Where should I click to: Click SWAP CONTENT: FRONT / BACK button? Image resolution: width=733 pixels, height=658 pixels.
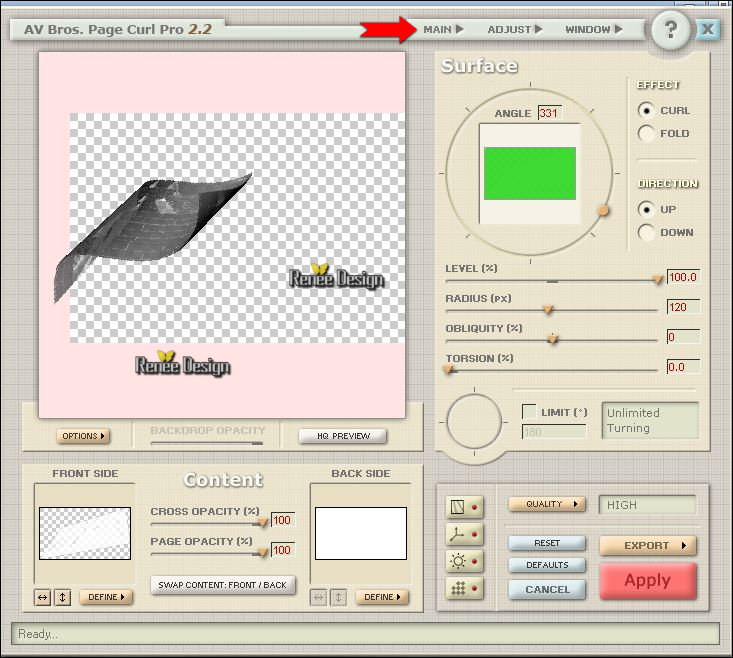pyautogui.click(x=223, y=585)
